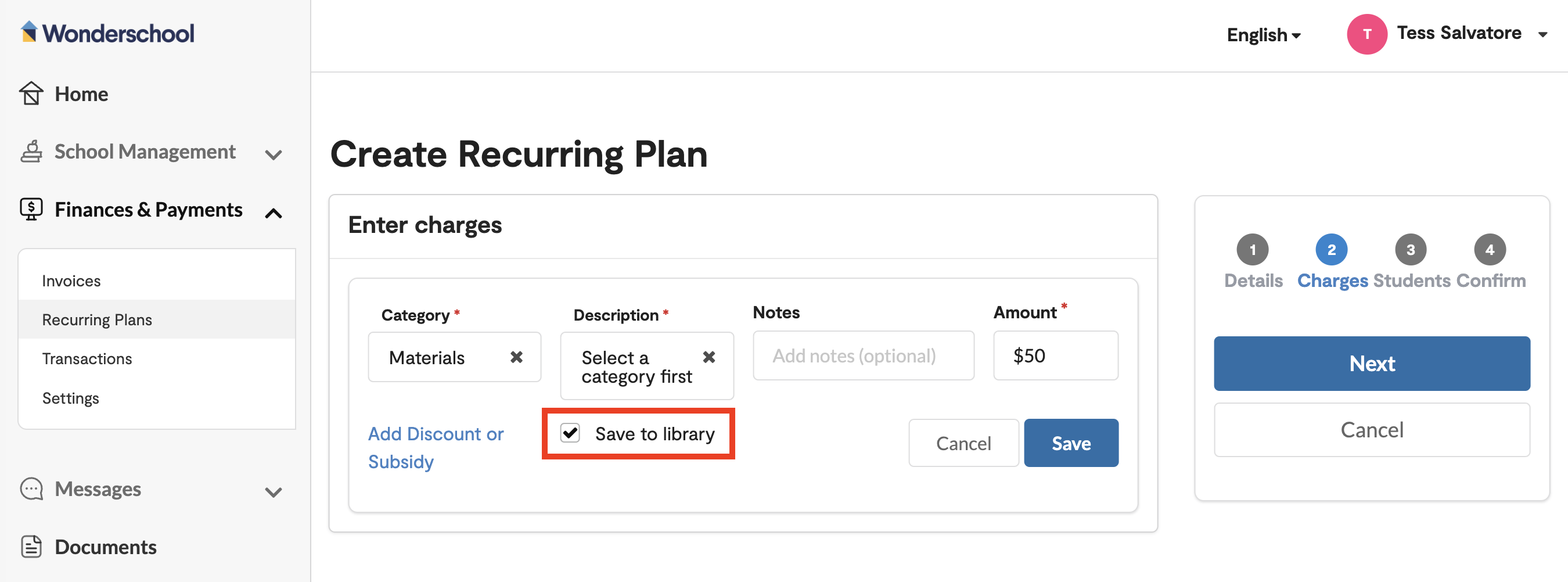Select the Messages chat icon
This screenshot has width=1568, height=582.
point(32,489)
